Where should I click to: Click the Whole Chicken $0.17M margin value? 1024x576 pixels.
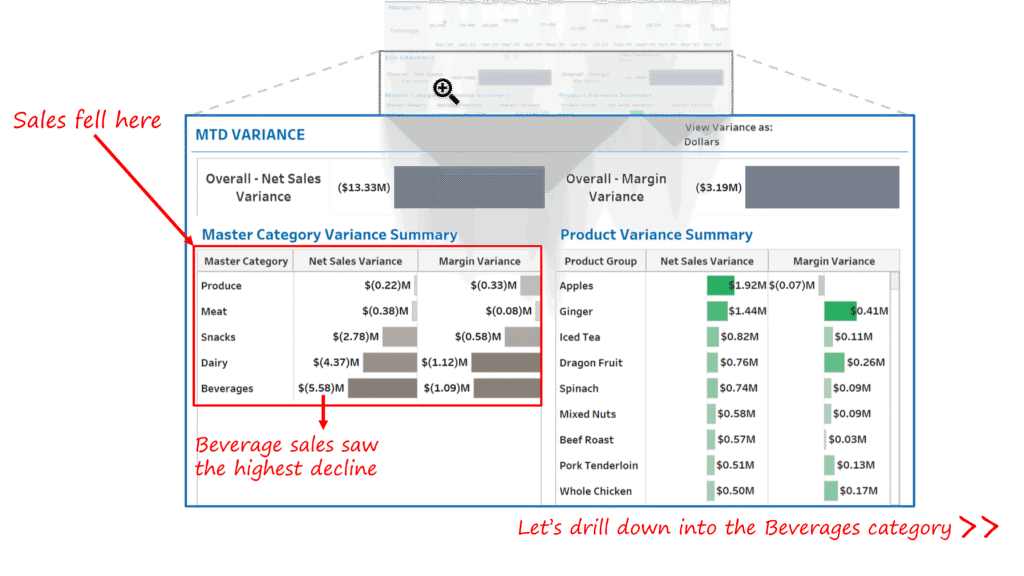pyautogui.click(x=858, y=490)
